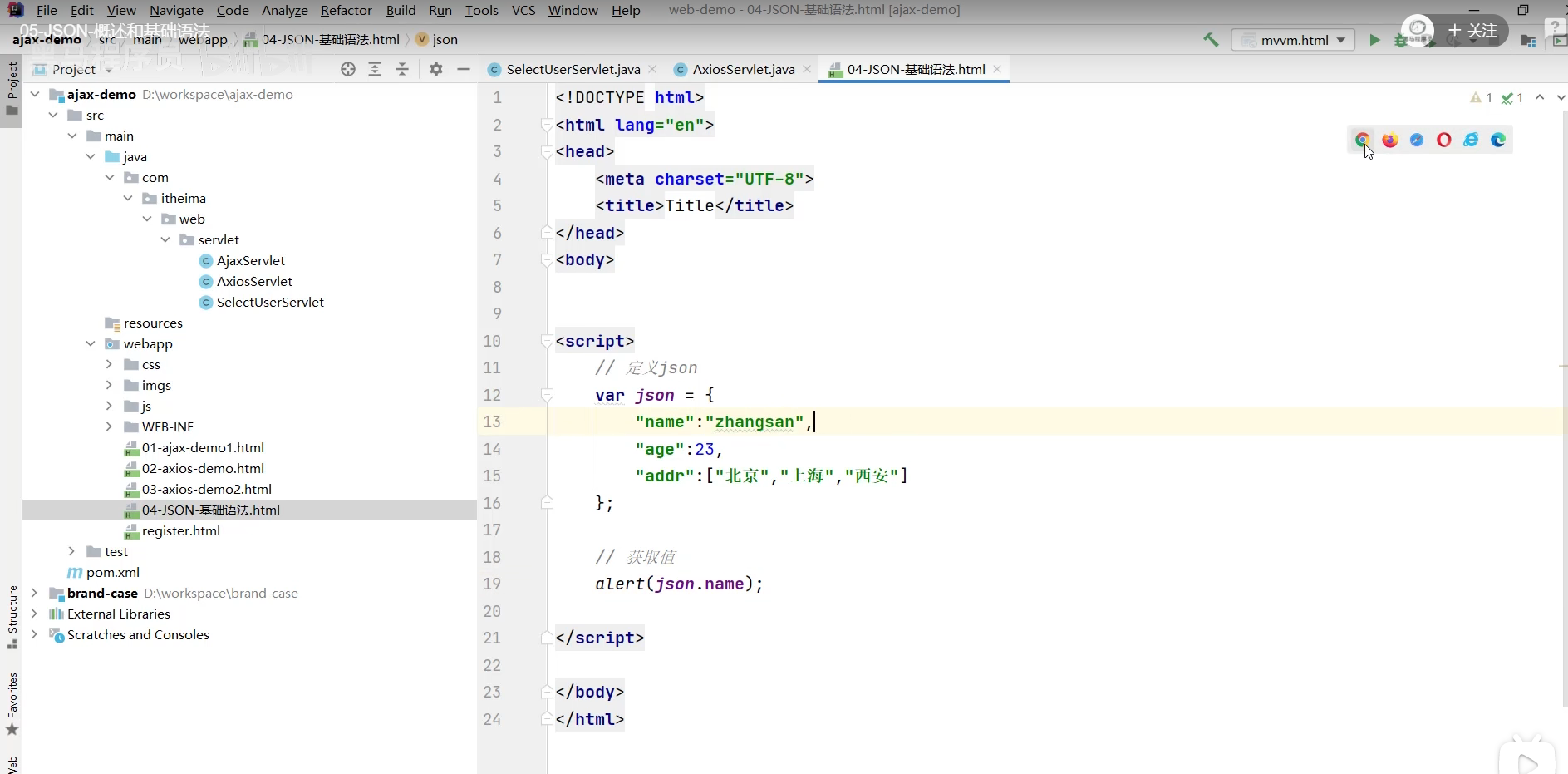Open page in Firefox browser icon
Viewport: 1568px width, 774px height.
(x=1389, y=140)
